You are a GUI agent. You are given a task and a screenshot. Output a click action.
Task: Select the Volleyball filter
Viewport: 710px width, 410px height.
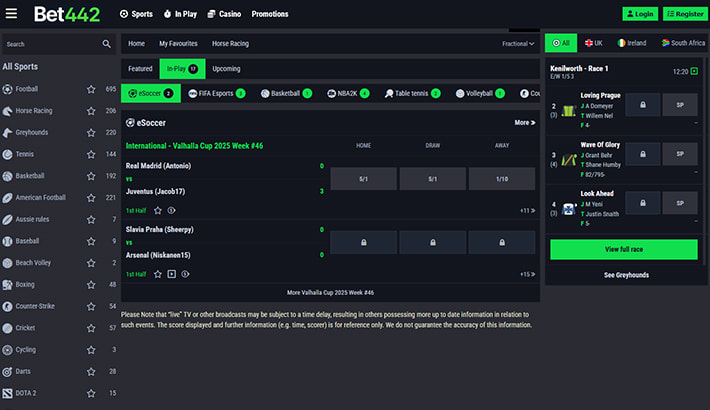(x=480, y=93)
